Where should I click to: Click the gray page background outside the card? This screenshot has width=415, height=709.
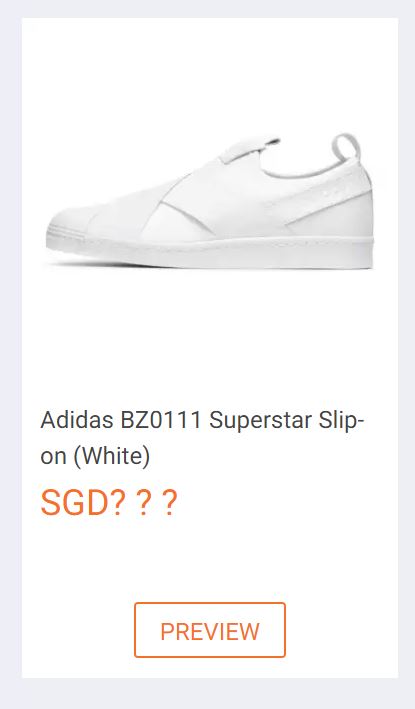click(x=10, y=353)
